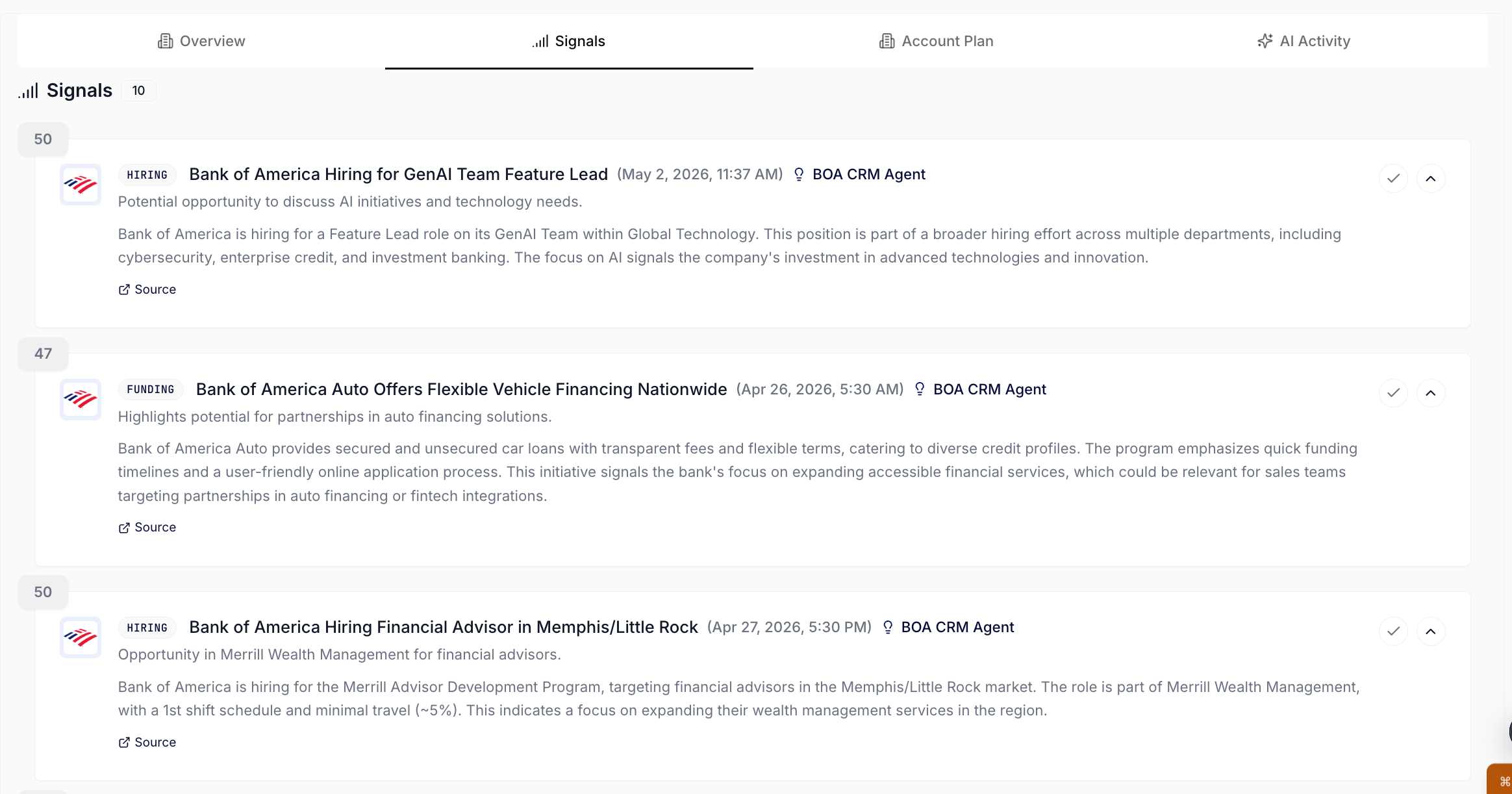Select the Signals tab
The width and height of the screenshot is (1512, 794).
(x=569, y=41)
